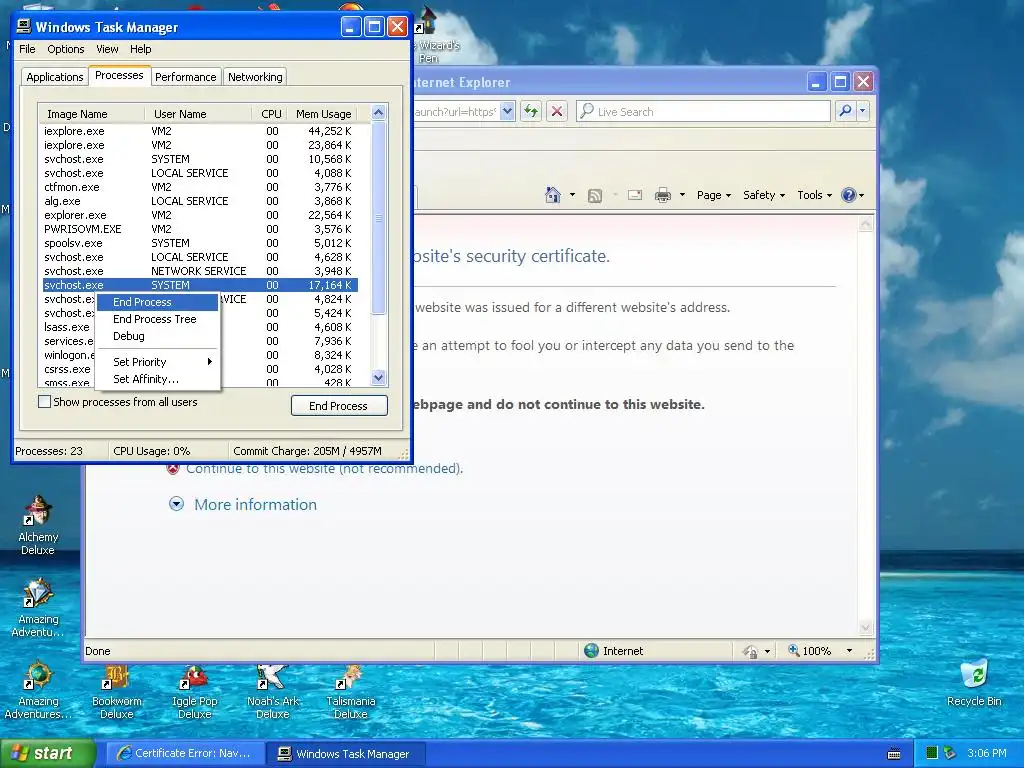The height and width of the screenshot is (768, 1024).
Task: Click the Start button
Action: coord(46,753)
